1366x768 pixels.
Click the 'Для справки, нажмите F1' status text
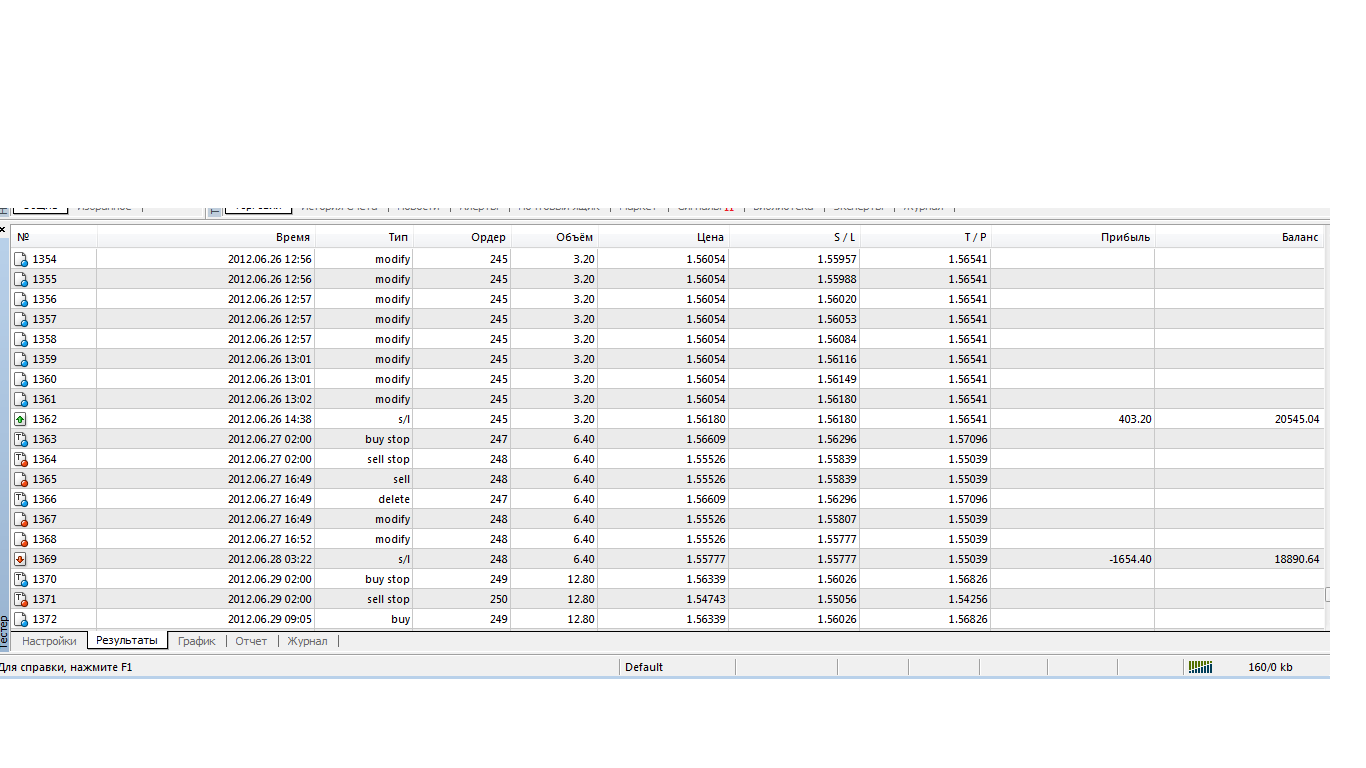(66, 667)
